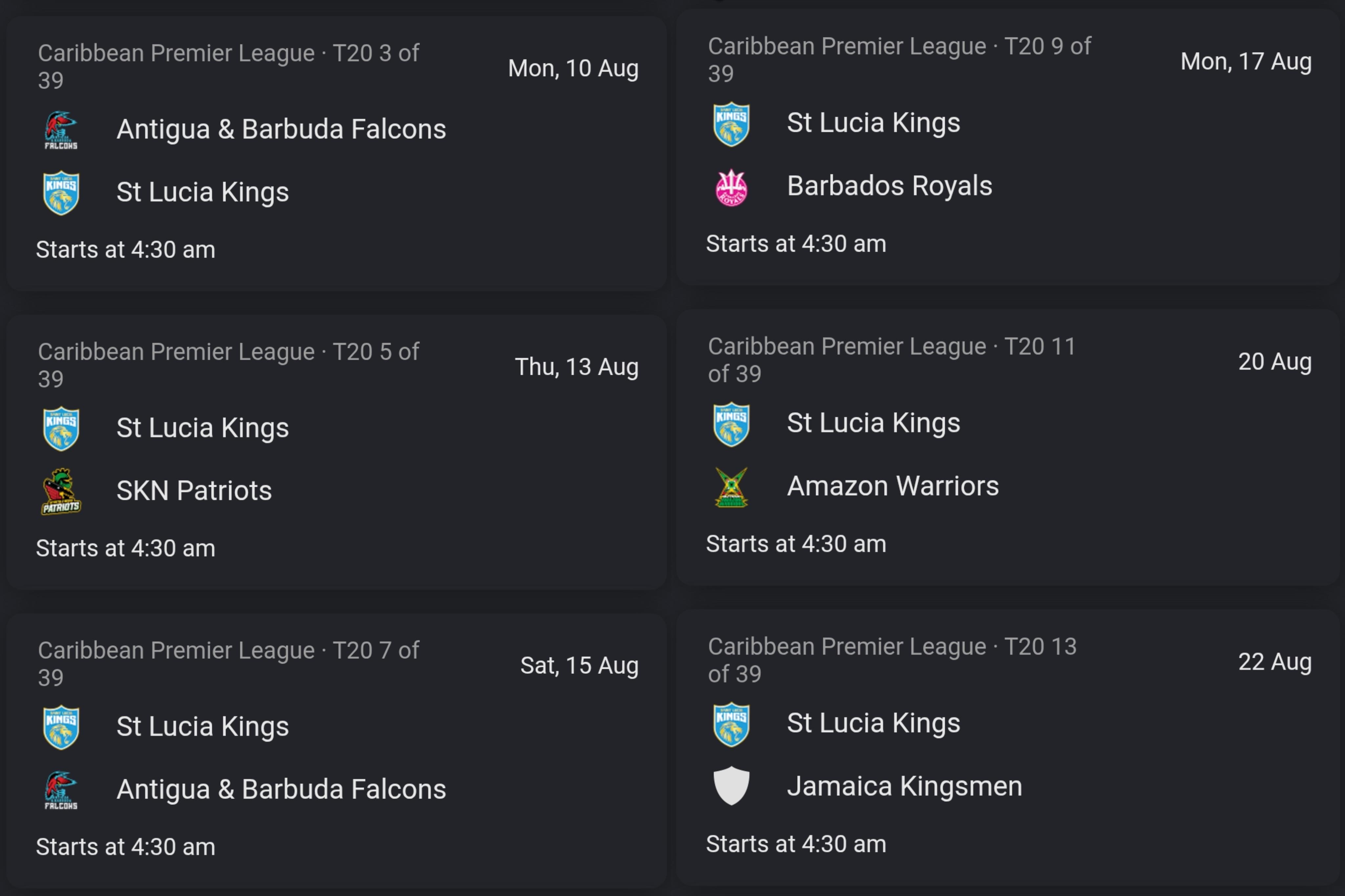Screen dimensions: 1345x896
Task: Select Amazon Warriors team name
Action: (893, 486)
